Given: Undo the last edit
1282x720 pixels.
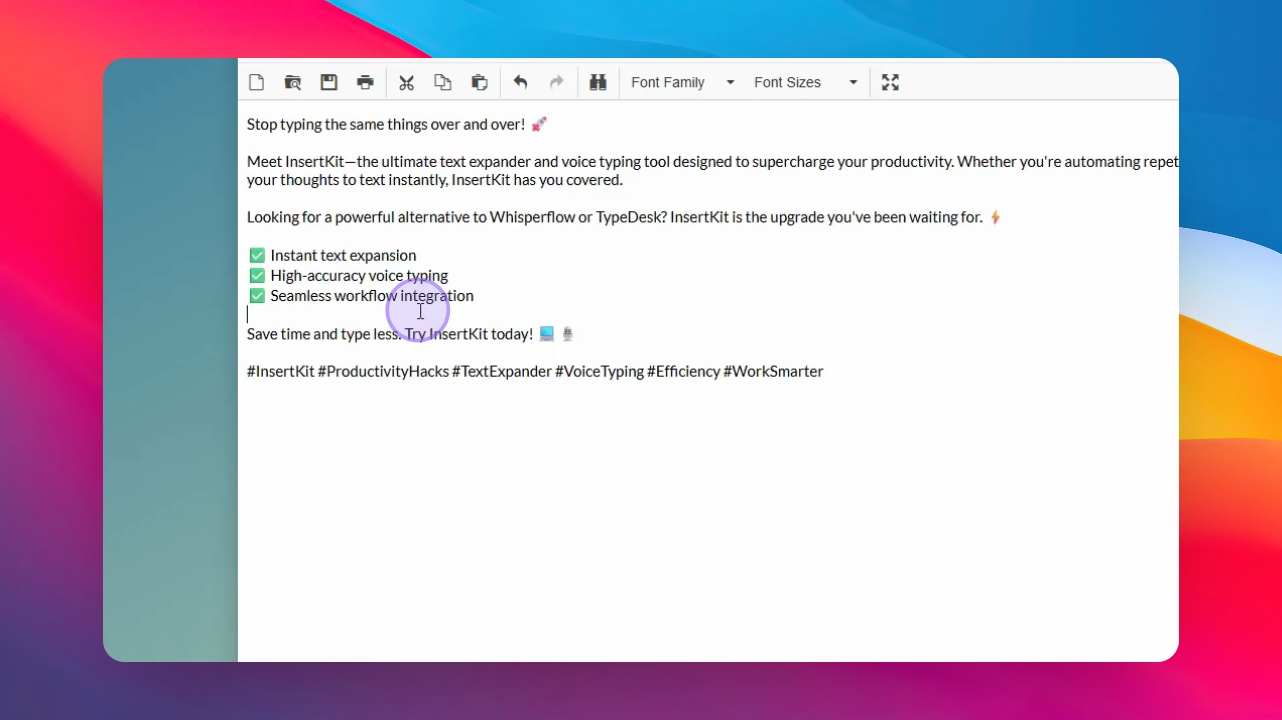Looking at the screenshot, I should (x=520, y=82).
